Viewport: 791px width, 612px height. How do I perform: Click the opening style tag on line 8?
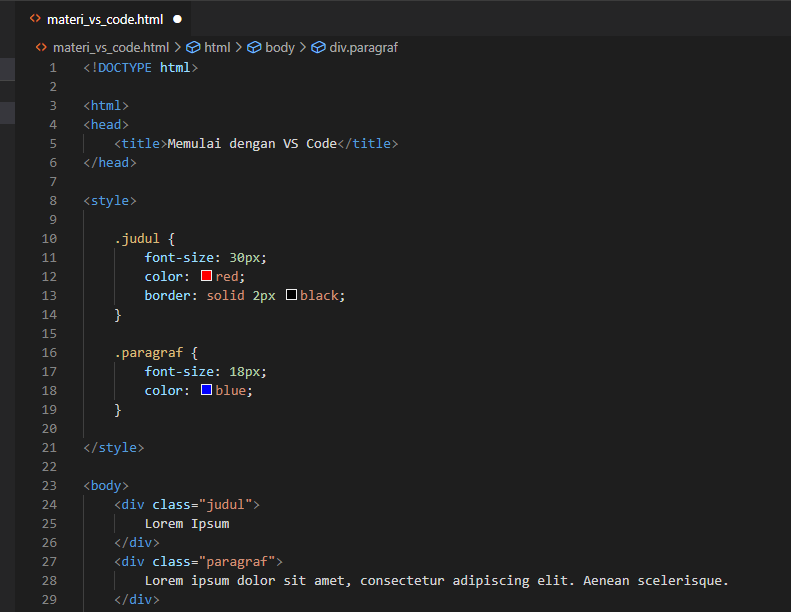110,201
